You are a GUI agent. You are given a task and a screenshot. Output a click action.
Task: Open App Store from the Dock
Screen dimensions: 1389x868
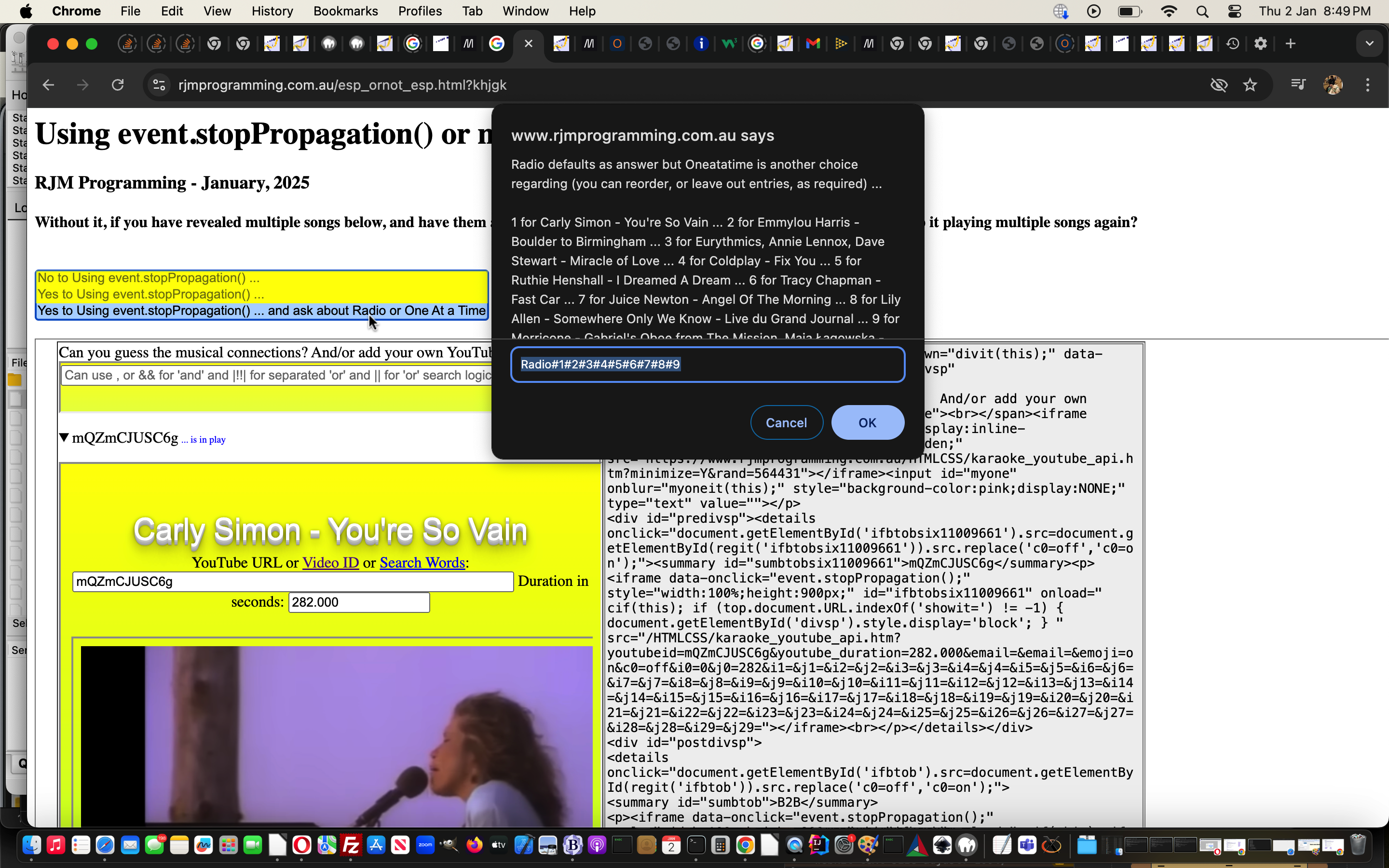coord(376,845)
